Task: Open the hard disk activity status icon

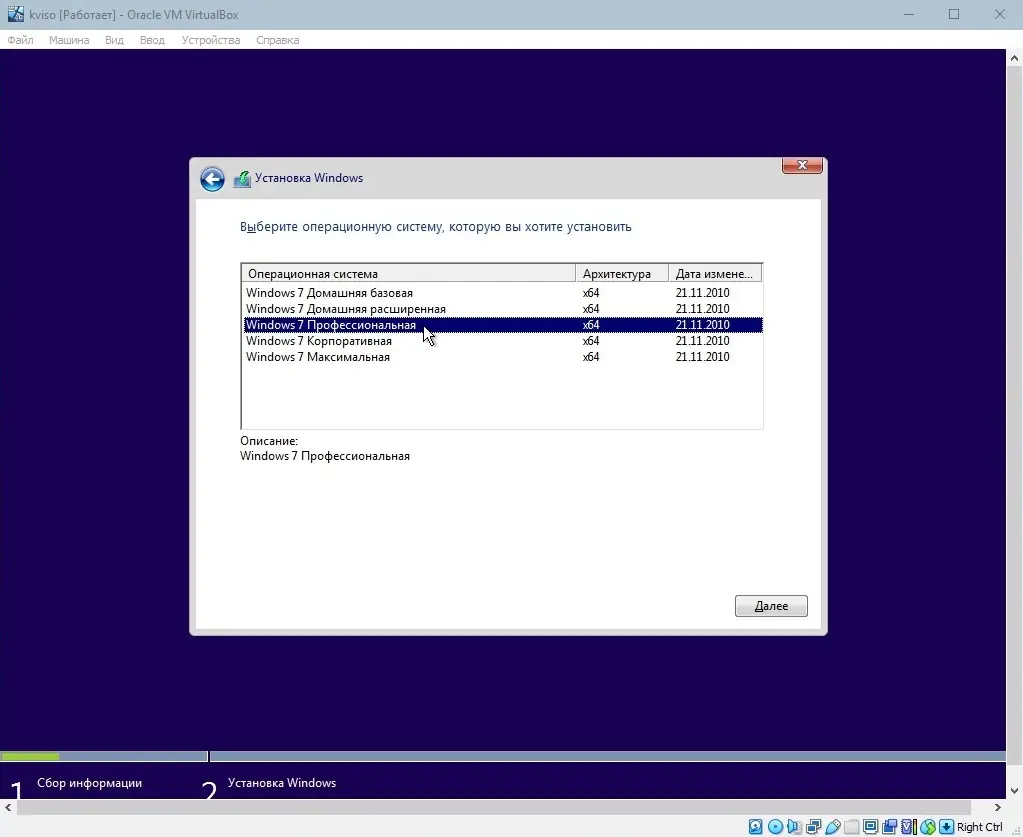Action: coord(755,826)
